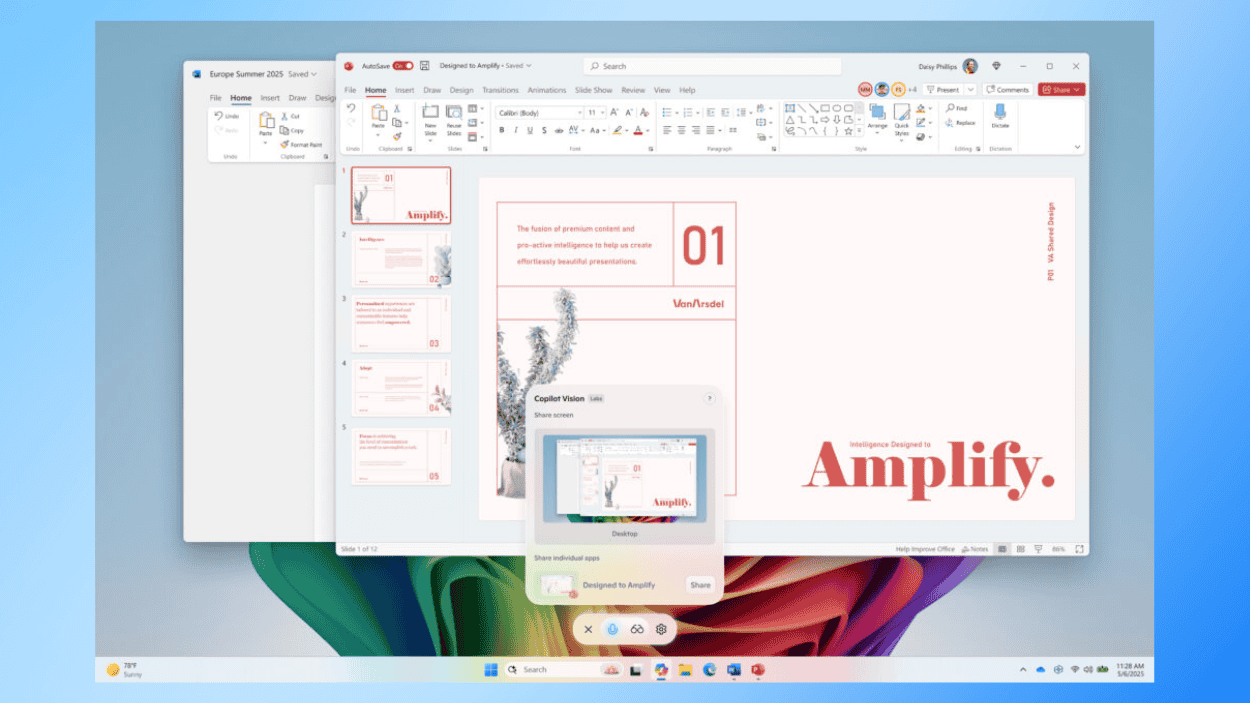Open the File menu in PowerPoint
This screenshot has height=703, width=1250.
click(x=350, y=90)
